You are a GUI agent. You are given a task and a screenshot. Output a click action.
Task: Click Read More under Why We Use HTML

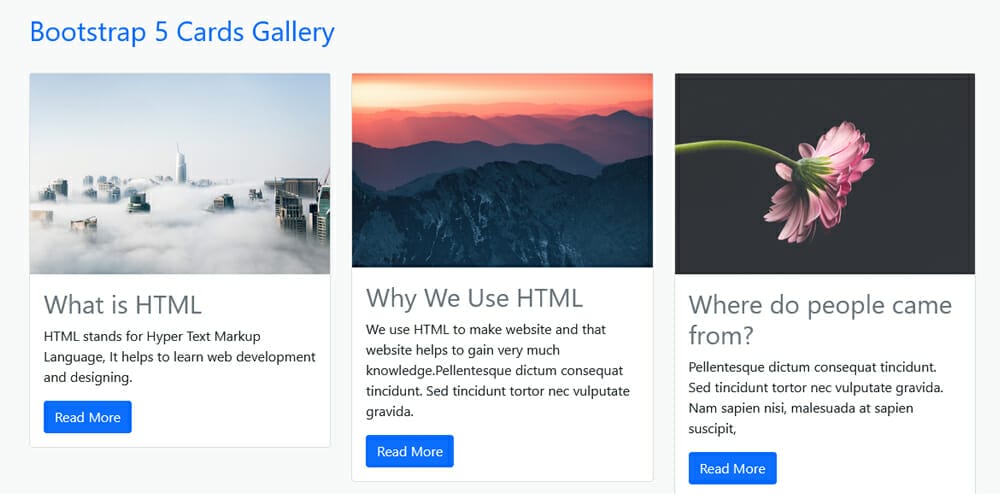(409, 452)
